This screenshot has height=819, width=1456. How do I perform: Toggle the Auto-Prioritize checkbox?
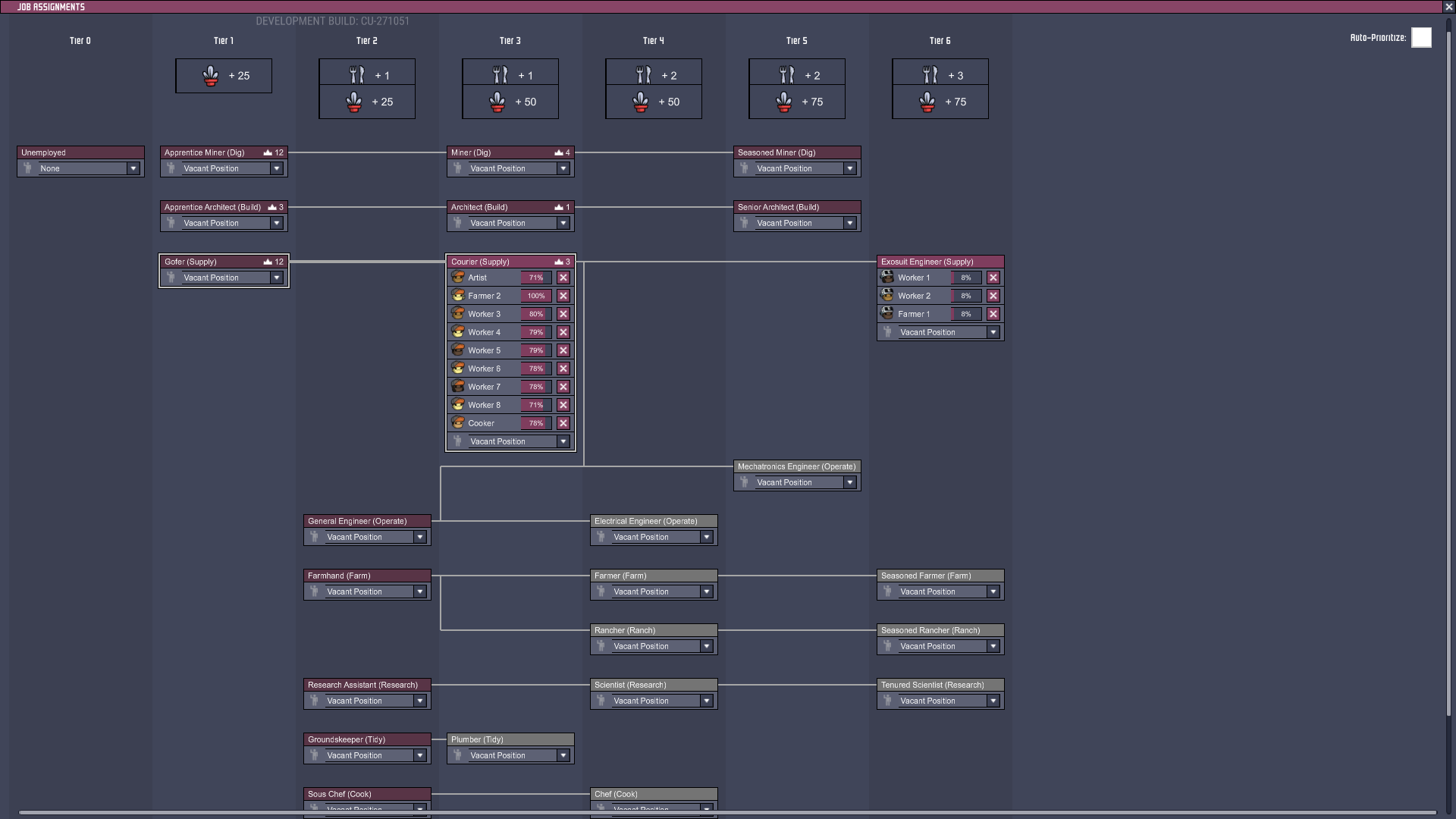pos(1421,38)
